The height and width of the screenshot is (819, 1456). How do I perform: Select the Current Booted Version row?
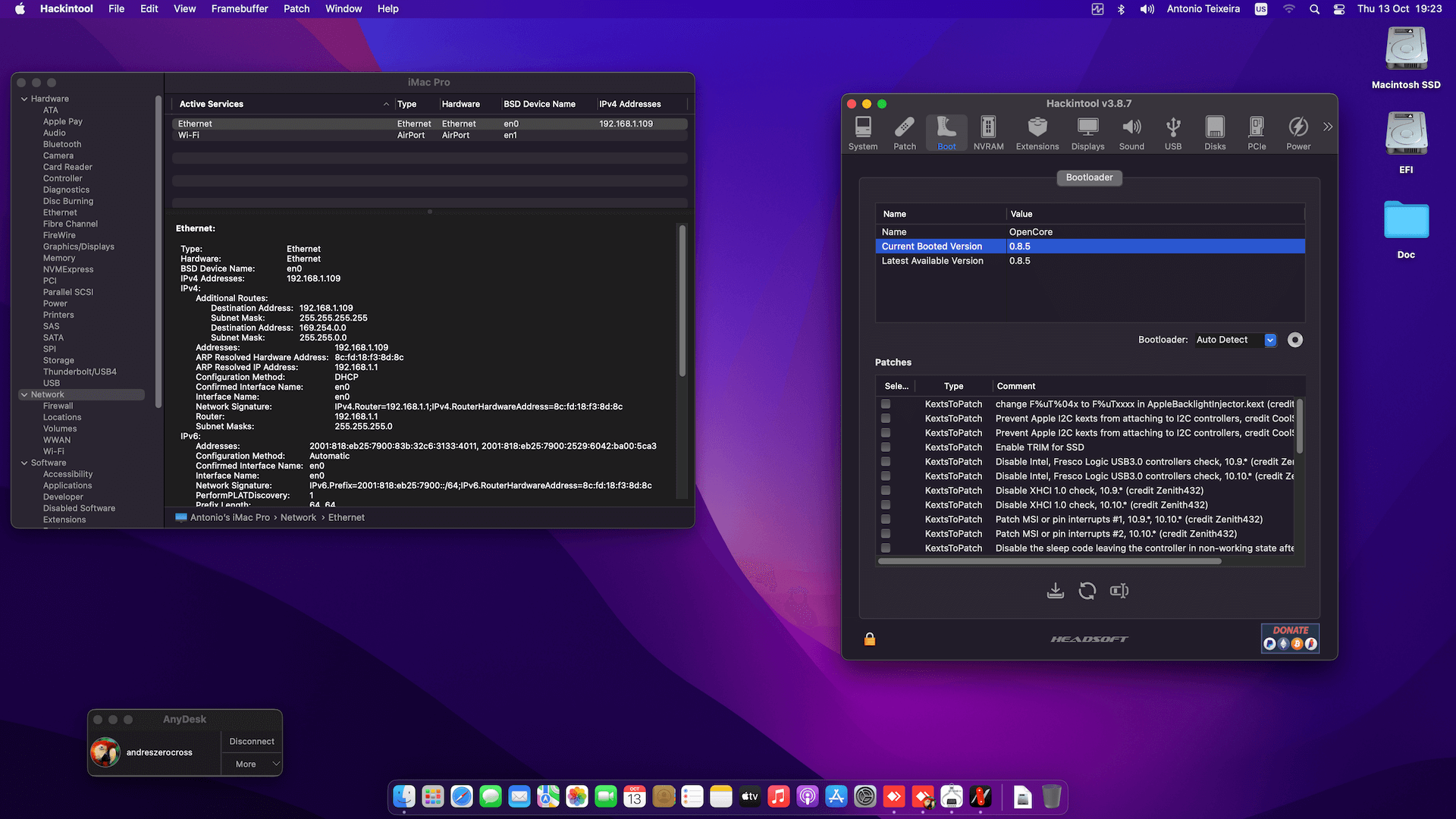931,246
